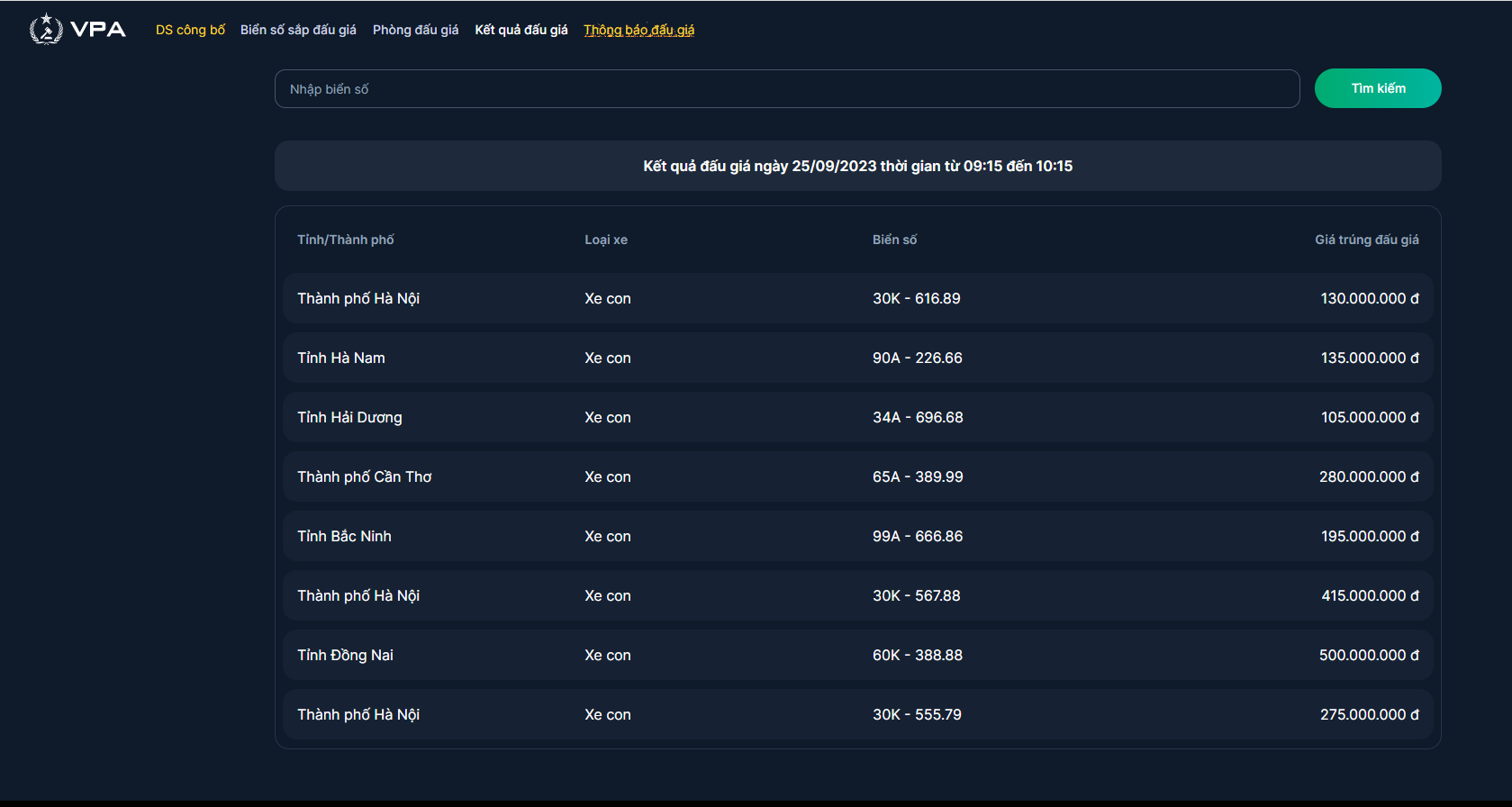1512x807 pixels.
Task: Click the Biển số column header
Action: point(894,240)
